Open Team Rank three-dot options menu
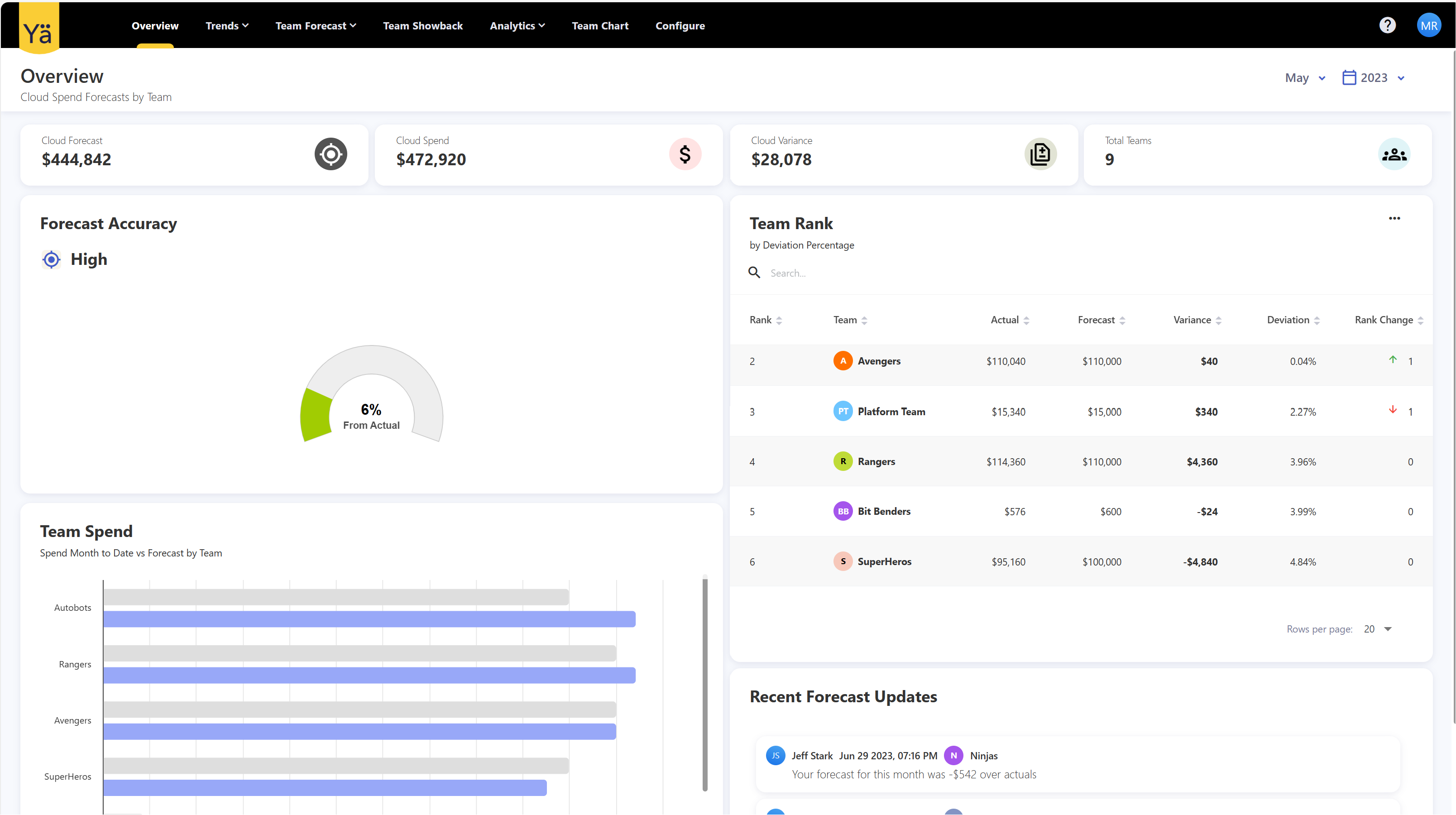Image resolution: width=1456 pixels, height=815 pixels. click(1394, 218)
